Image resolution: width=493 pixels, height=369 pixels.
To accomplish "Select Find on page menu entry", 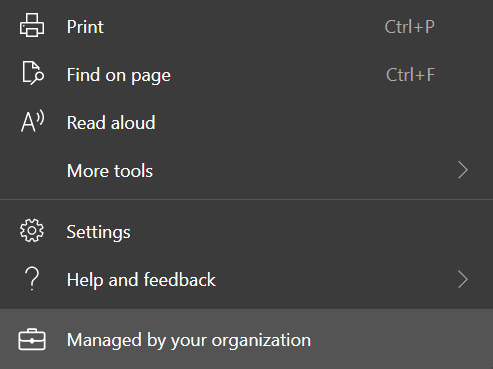I will (246, 74).
